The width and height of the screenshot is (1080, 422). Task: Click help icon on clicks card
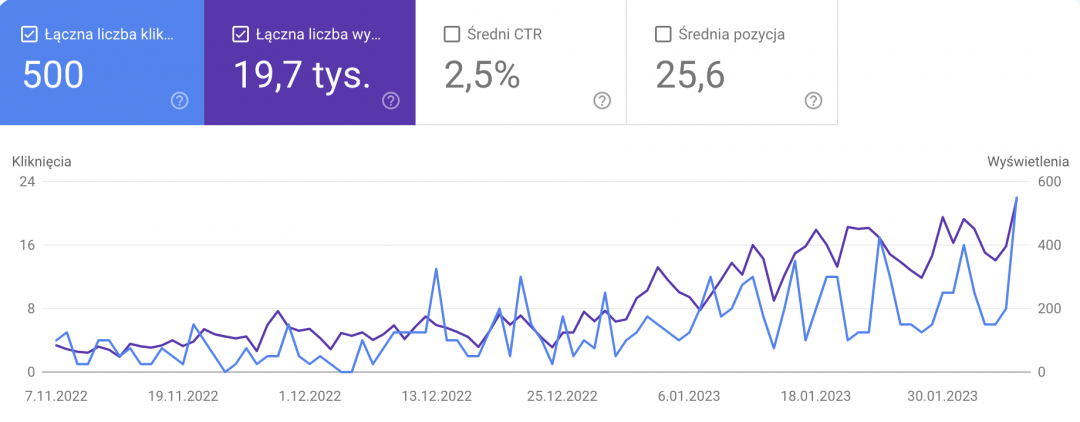[180, 100]
